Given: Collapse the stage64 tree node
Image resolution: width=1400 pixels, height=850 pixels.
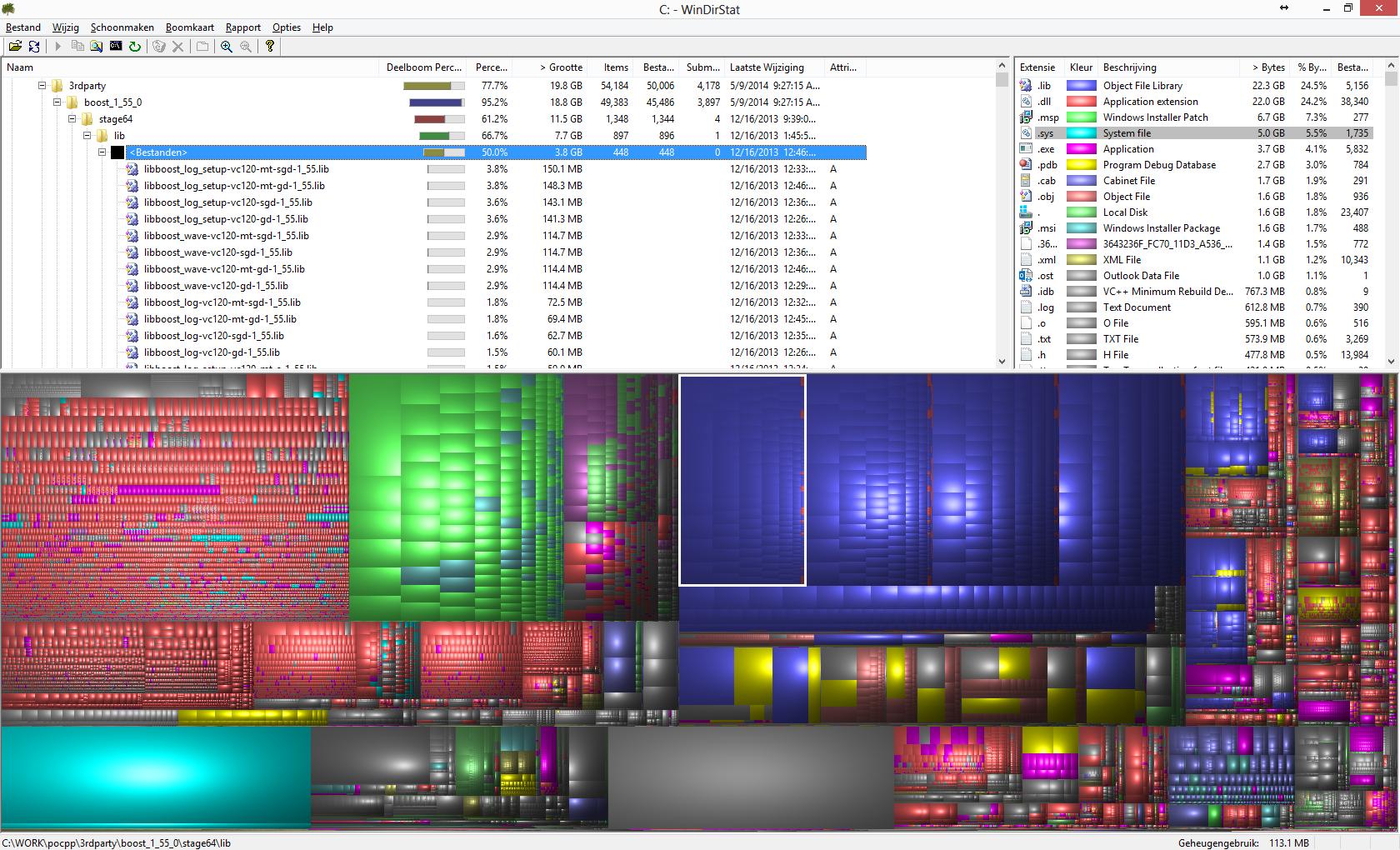Looking at the screenshot, I should [72, 119].
